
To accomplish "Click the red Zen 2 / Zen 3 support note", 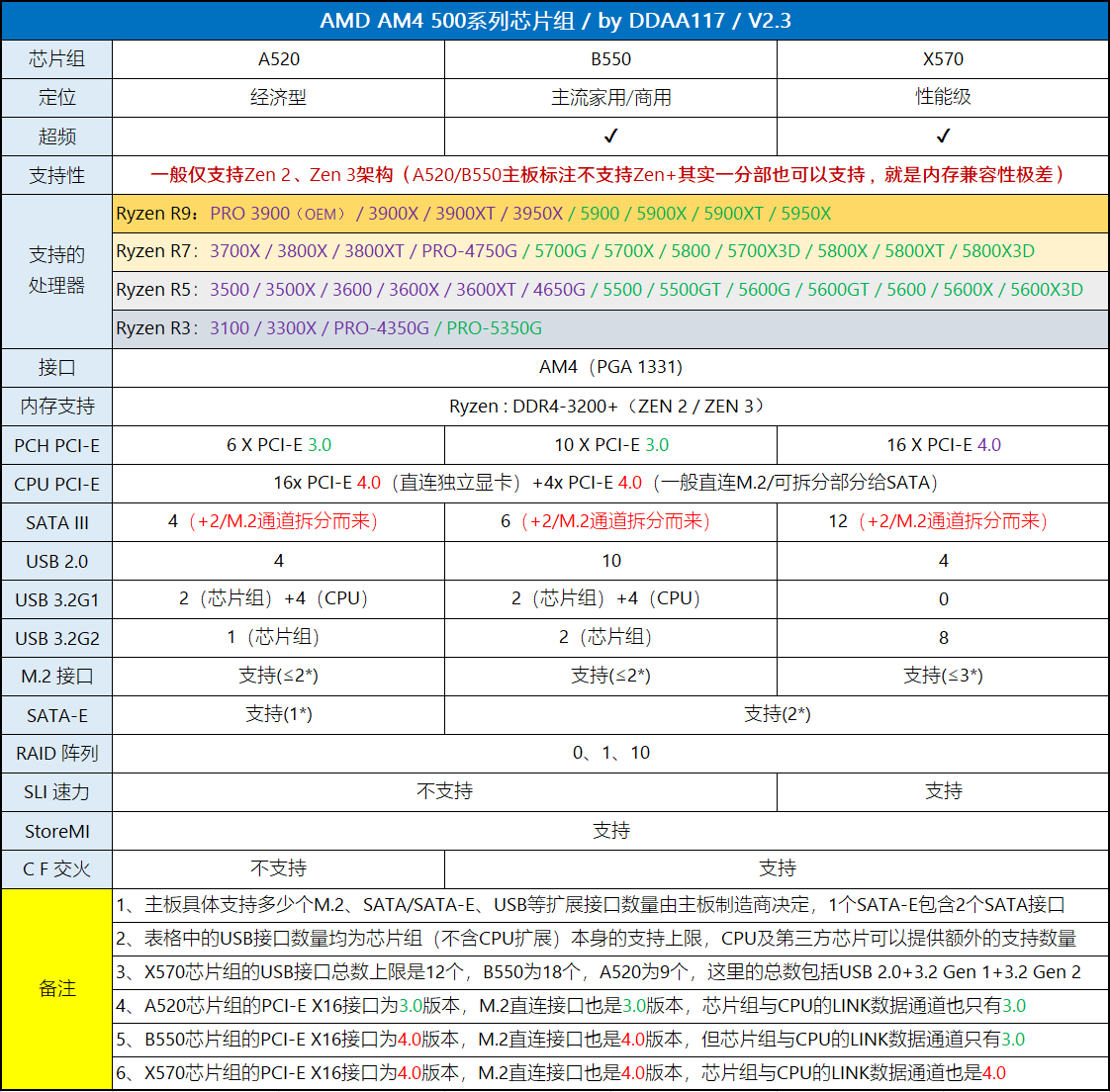I will (610, 175).
